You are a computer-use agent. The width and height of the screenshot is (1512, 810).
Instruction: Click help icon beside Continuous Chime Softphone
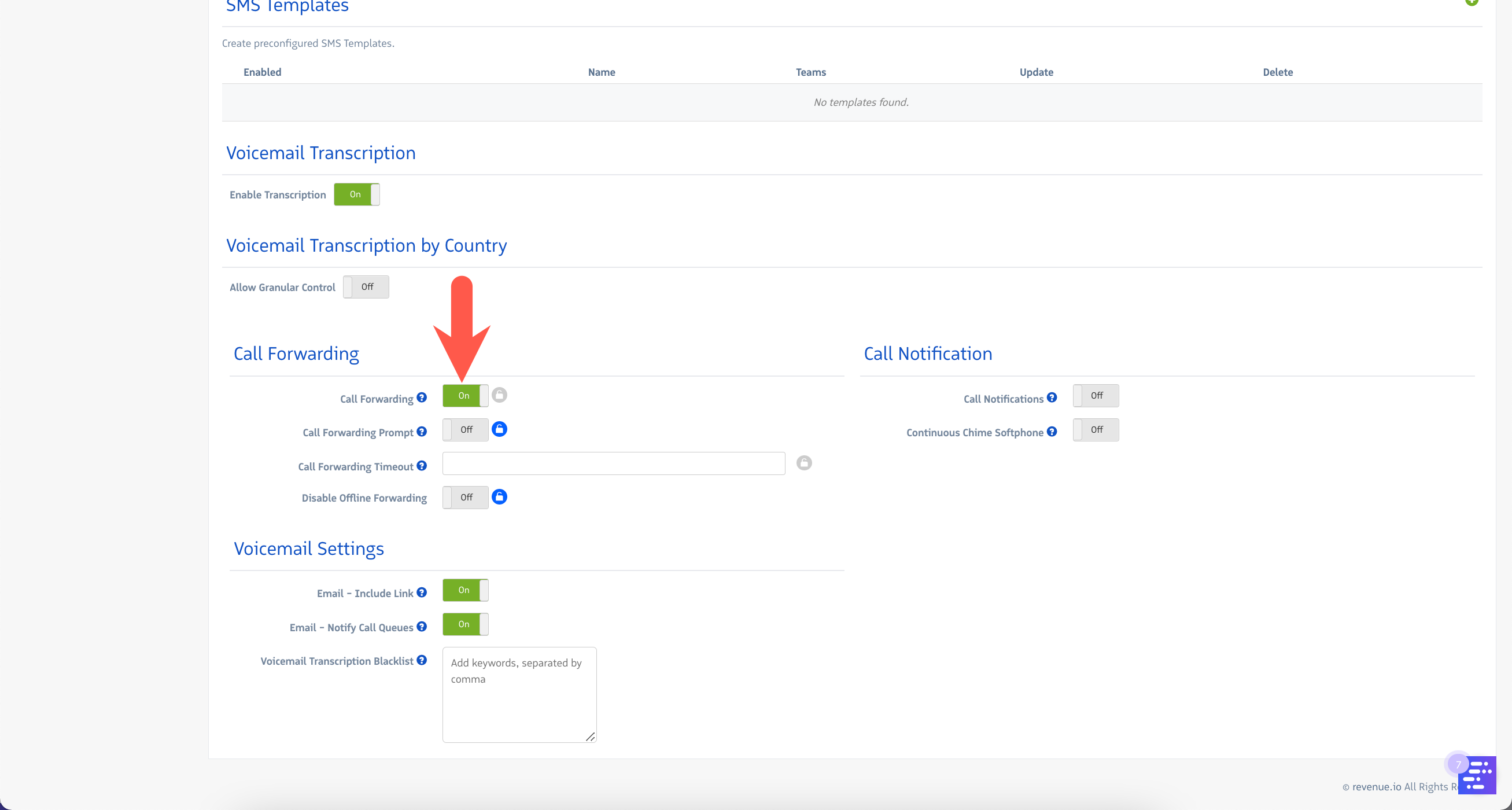click(1051, 432)
